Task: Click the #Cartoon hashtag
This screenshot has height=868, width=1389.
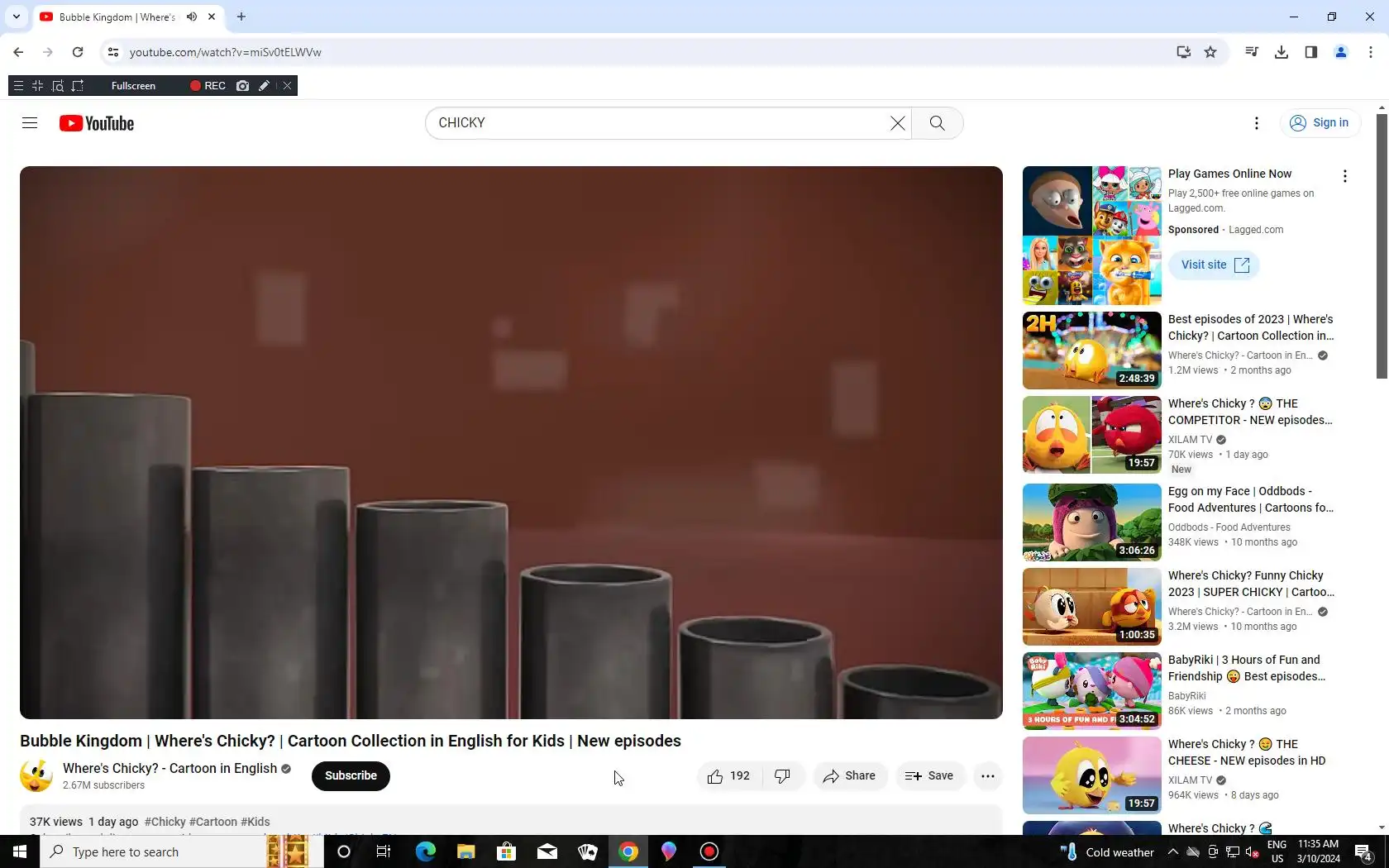Action: (x=213, y=822)
